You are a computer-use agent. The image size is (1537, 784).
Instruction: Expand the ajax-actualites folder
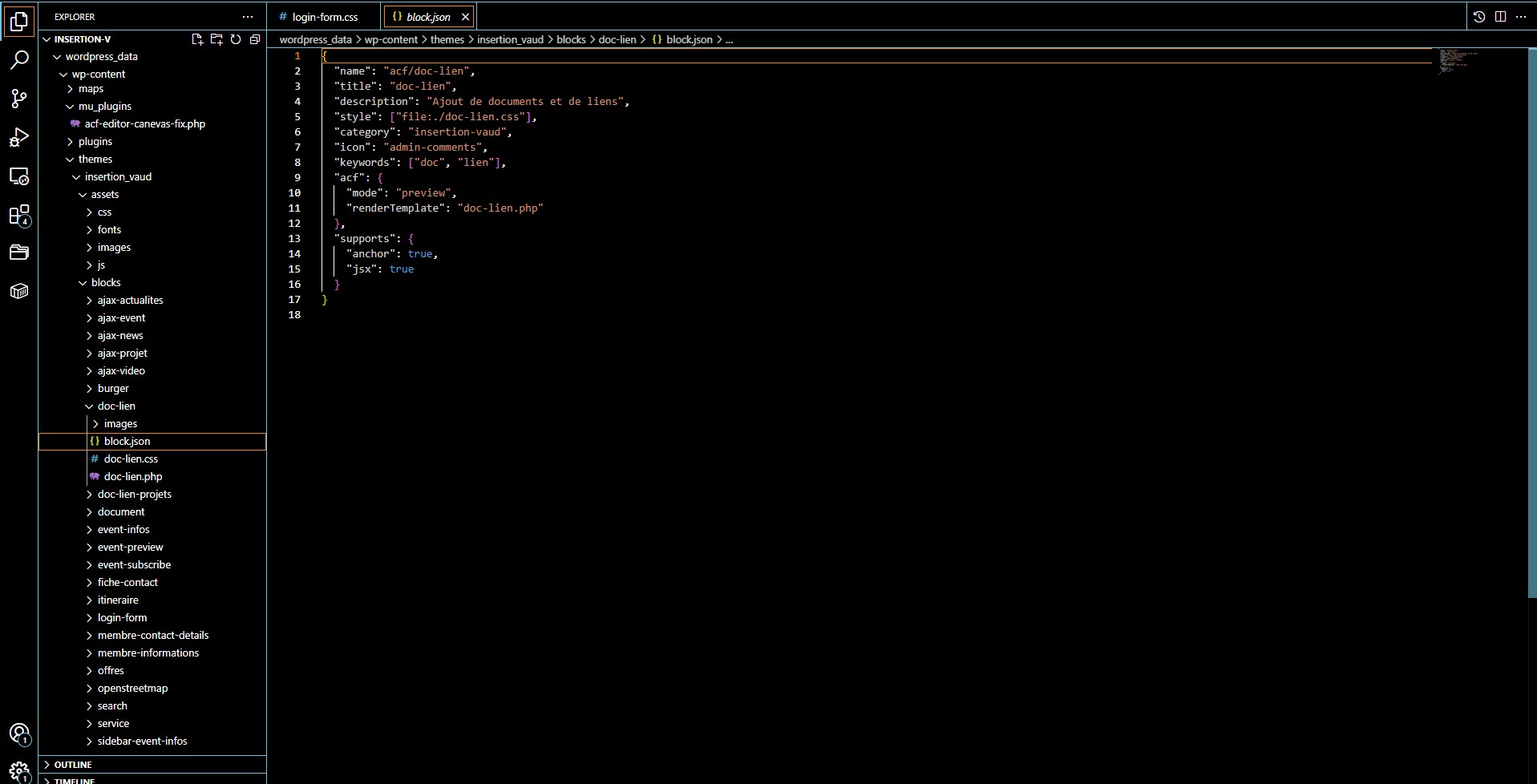click(x=130, y=301)
